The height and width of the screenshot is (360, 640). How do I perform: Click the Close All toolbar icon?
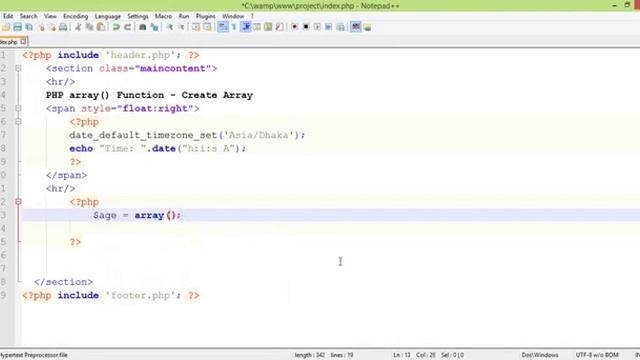click(52, 27)
